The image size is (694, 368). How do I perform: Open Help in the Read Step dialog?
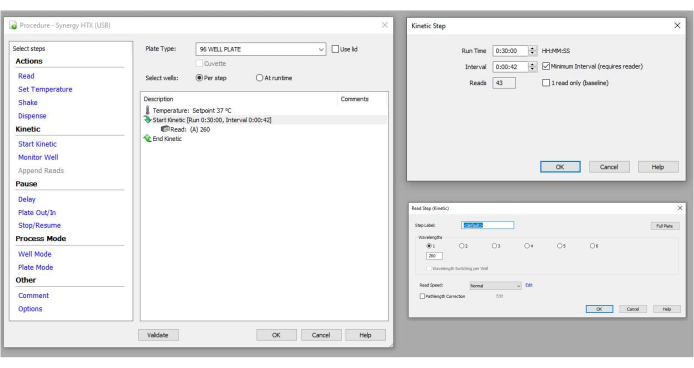[667, 309]
